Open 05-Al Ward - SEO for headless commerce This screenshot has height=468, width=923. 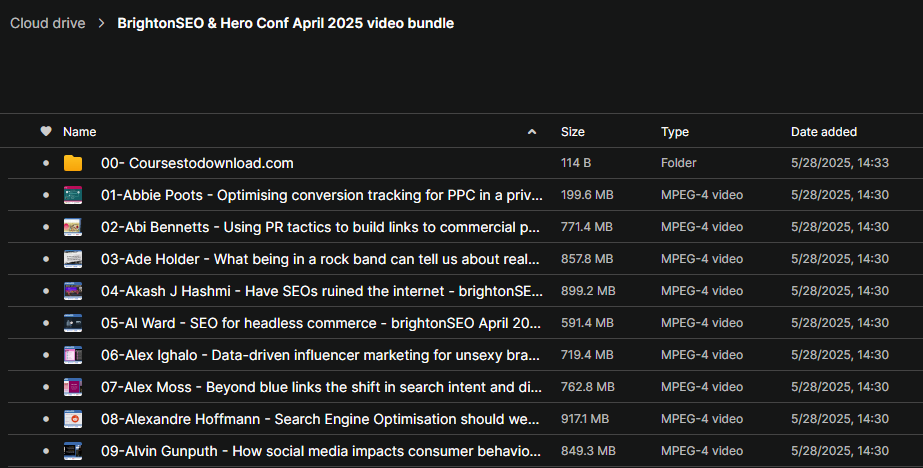pos(321,323)
